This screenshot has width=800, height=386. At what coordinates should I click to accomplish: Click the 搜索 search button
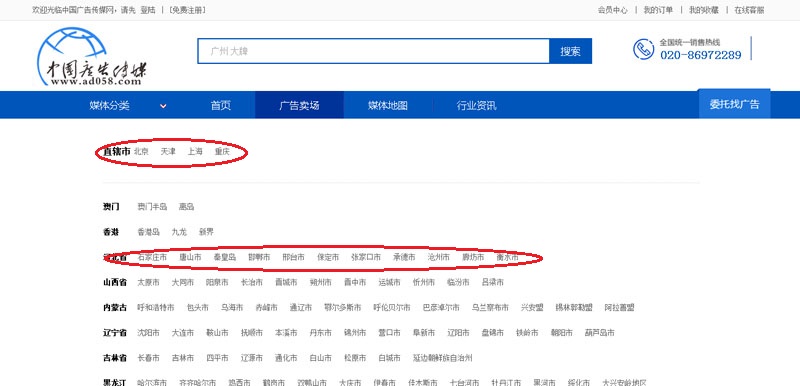pos(570,51)
